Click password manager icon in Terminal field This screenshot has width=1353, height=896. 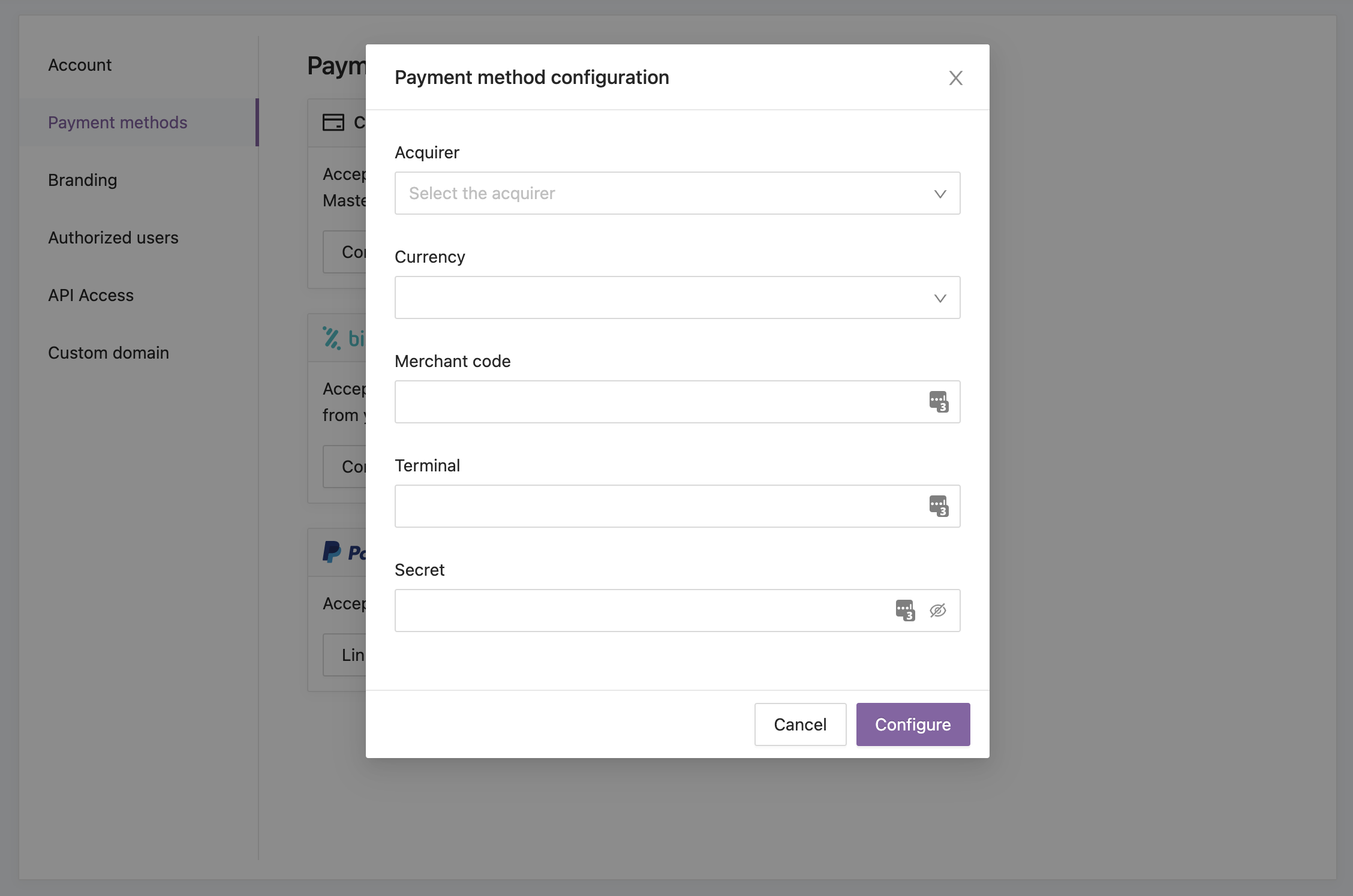[x=939, y=506]
